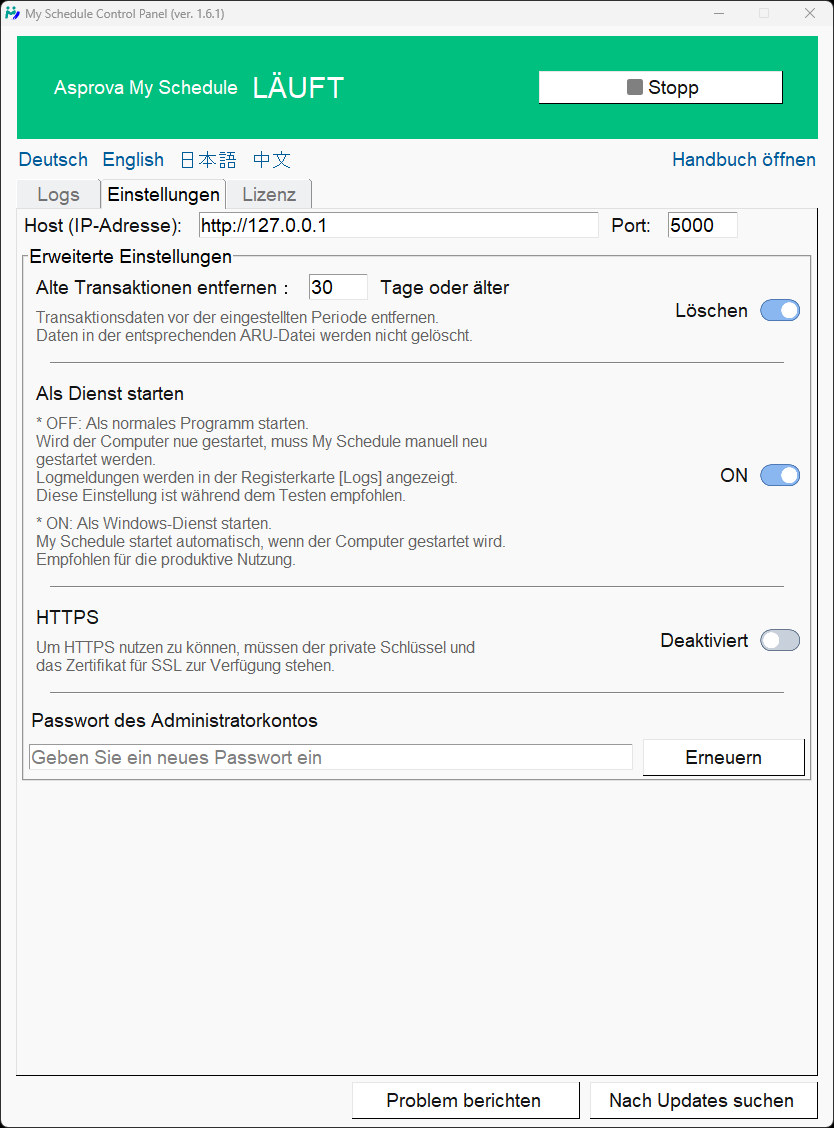The image size is (834, 1128).
Task: Select the Einstellungen tab
Action: (x=163, y=194)
